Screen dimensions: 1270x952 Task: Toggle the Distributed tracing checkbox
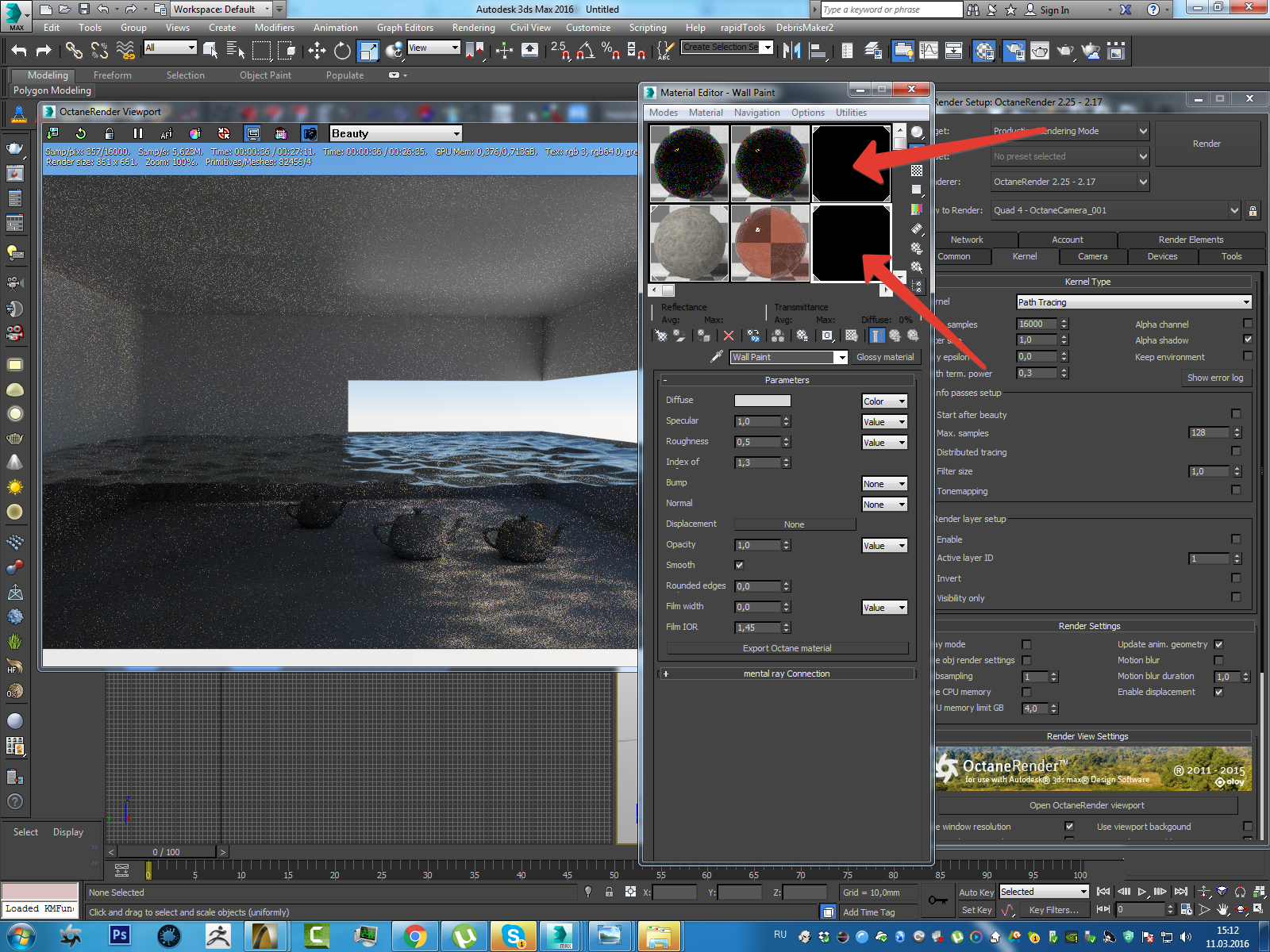point(1236,451)
